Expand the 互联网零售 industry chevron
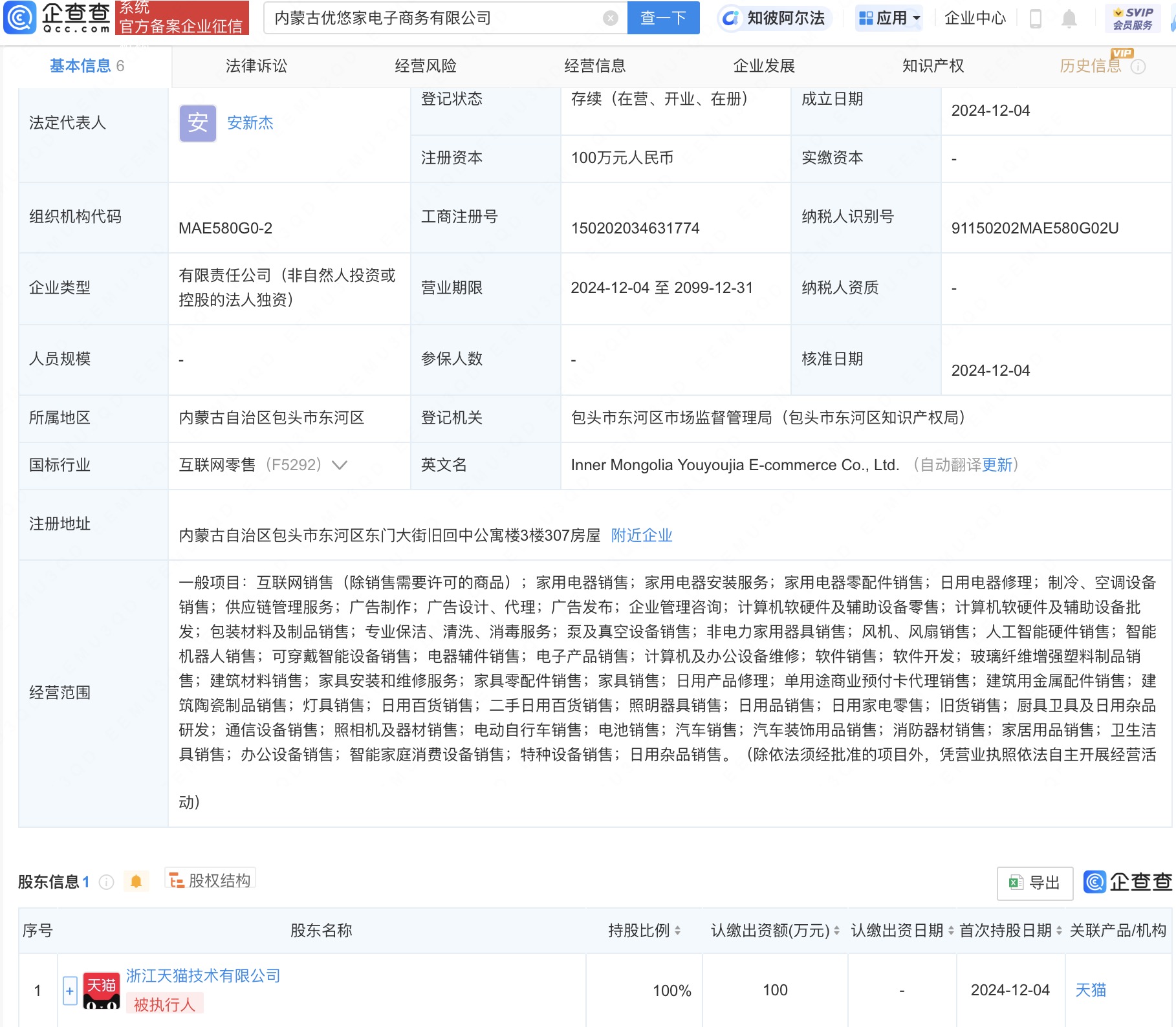The image size is (1176, 1027). [x=340, y=465]
